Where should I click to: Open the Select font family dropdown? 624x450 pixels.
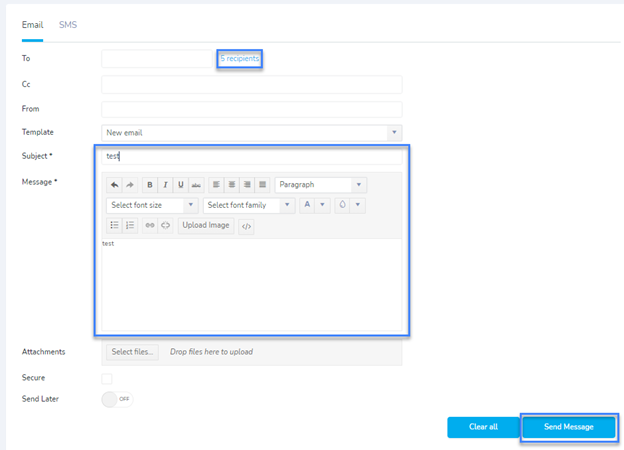[249, 205]
